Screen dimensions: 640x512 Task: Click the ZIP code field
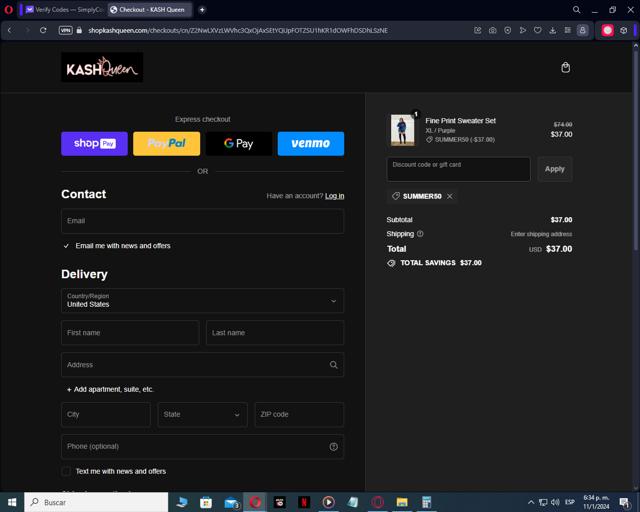tap(299, 414)
